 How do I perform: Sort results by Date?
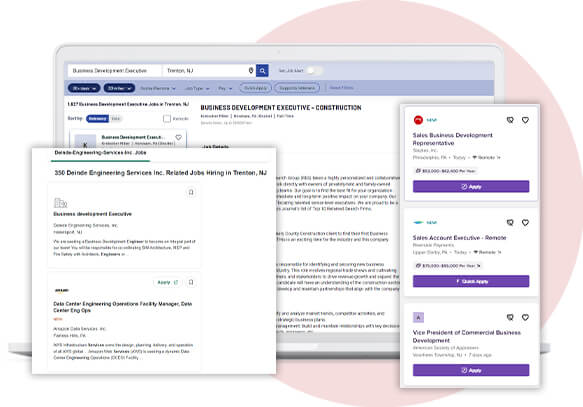(116, 119)
